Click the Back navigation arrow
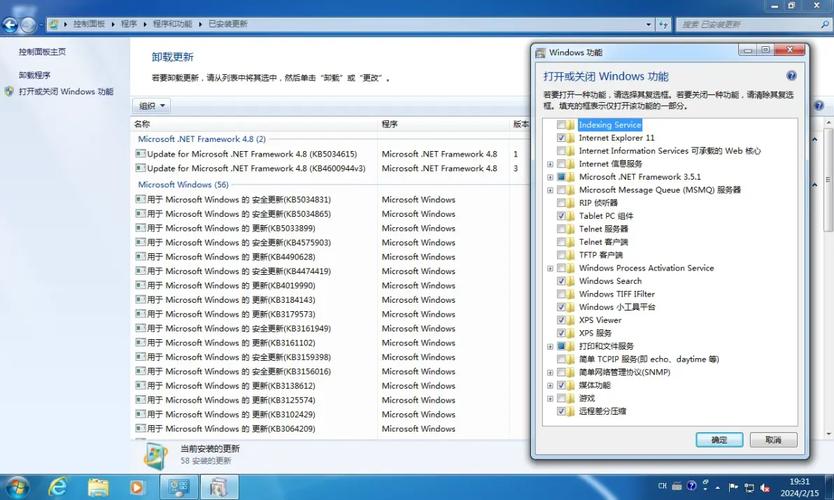834x500 pixels. click(x=10, y=24)
